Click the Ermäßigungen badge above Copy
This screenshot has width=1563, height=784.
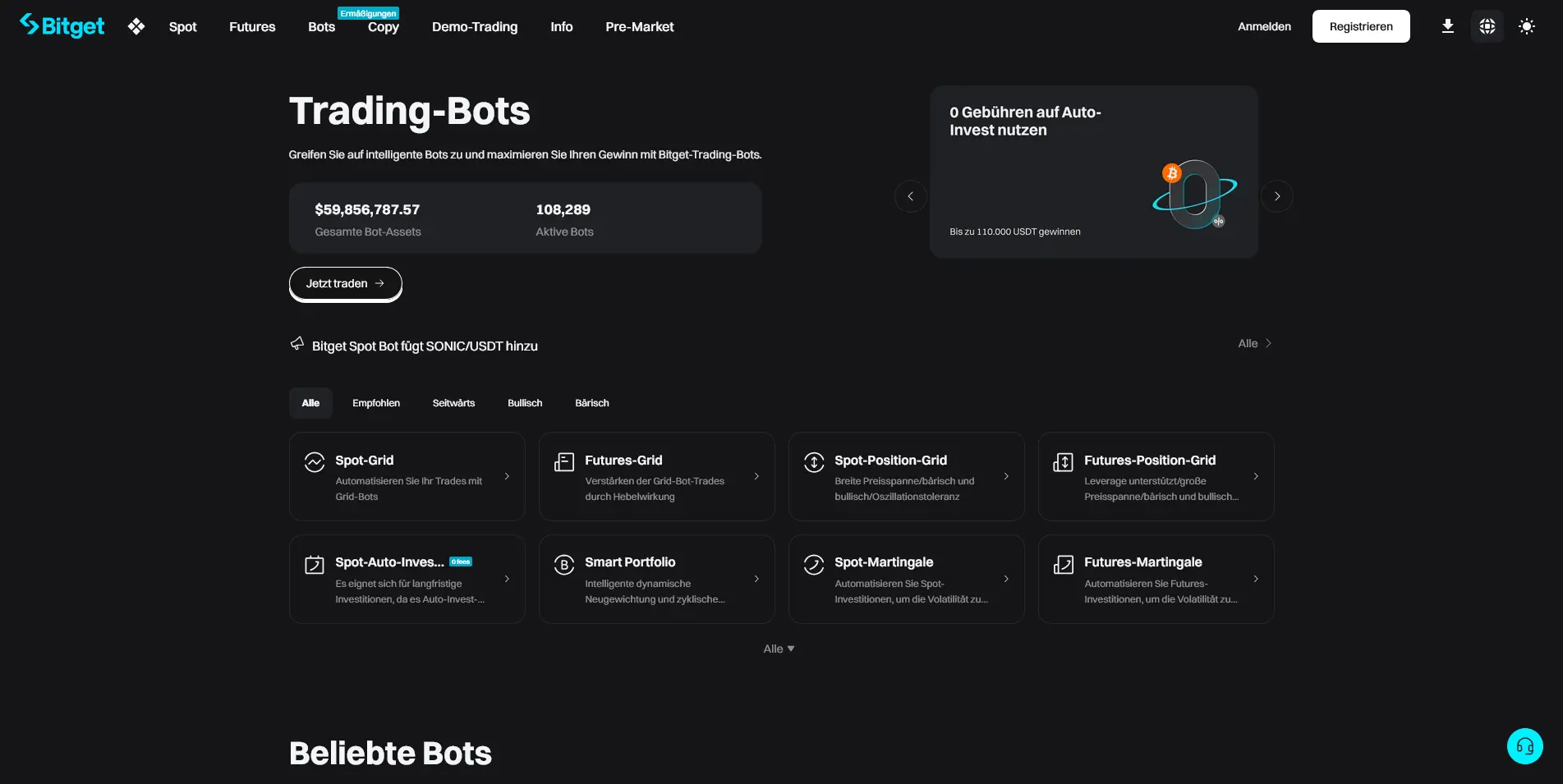(368, 13)
